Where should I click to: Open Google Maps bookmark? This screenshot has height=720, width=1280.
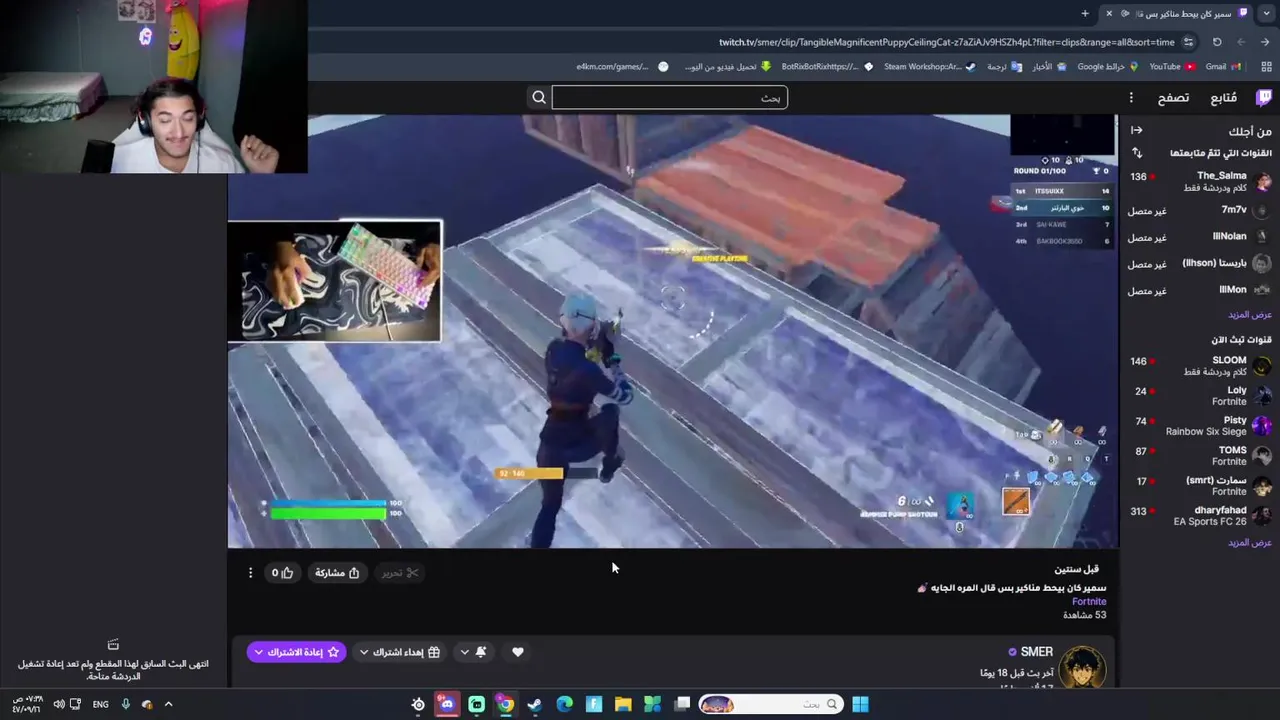coord(1108,67)
